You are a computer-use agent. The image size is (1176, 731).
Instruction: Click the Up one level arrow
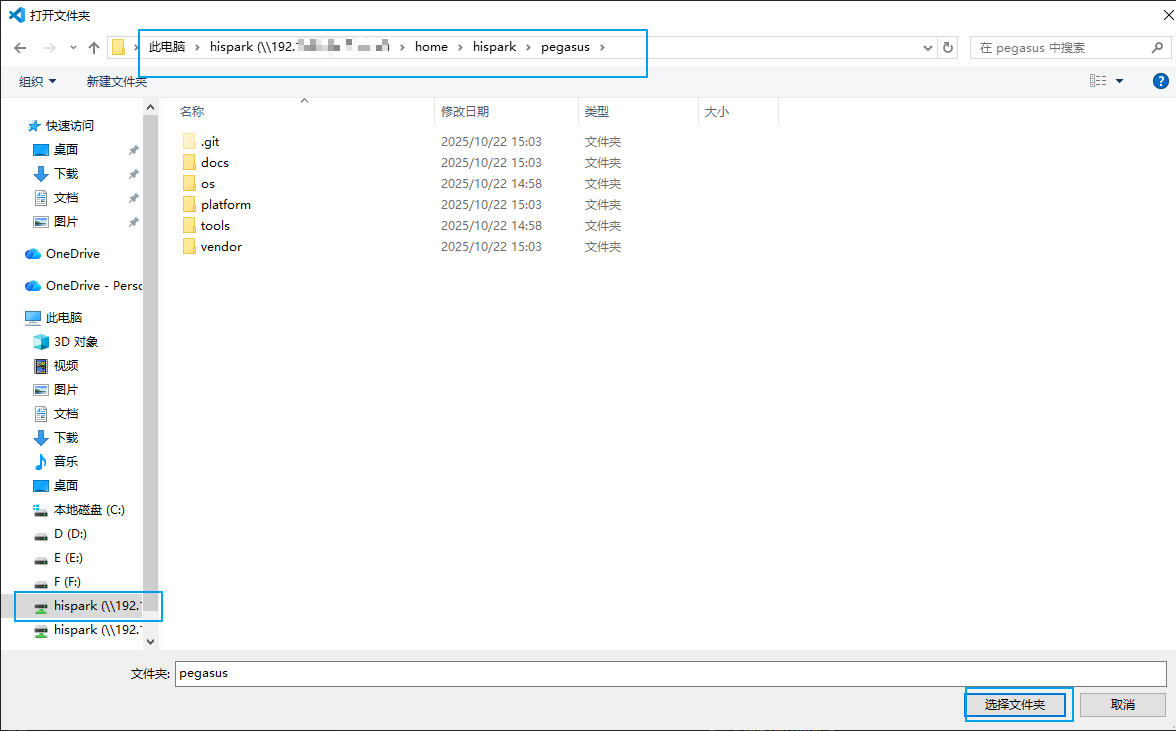(94, 48)
